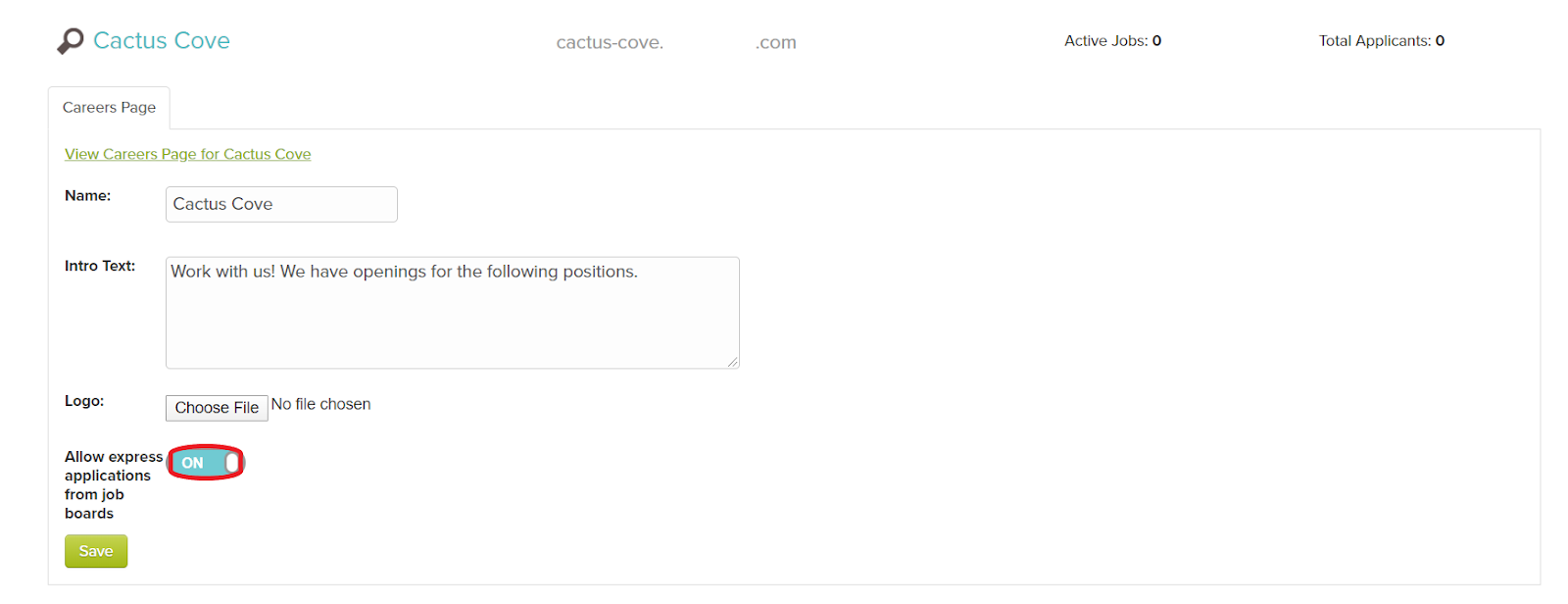
Task: Click the Total Applicants counter
Action: (x=1381, y=40)
